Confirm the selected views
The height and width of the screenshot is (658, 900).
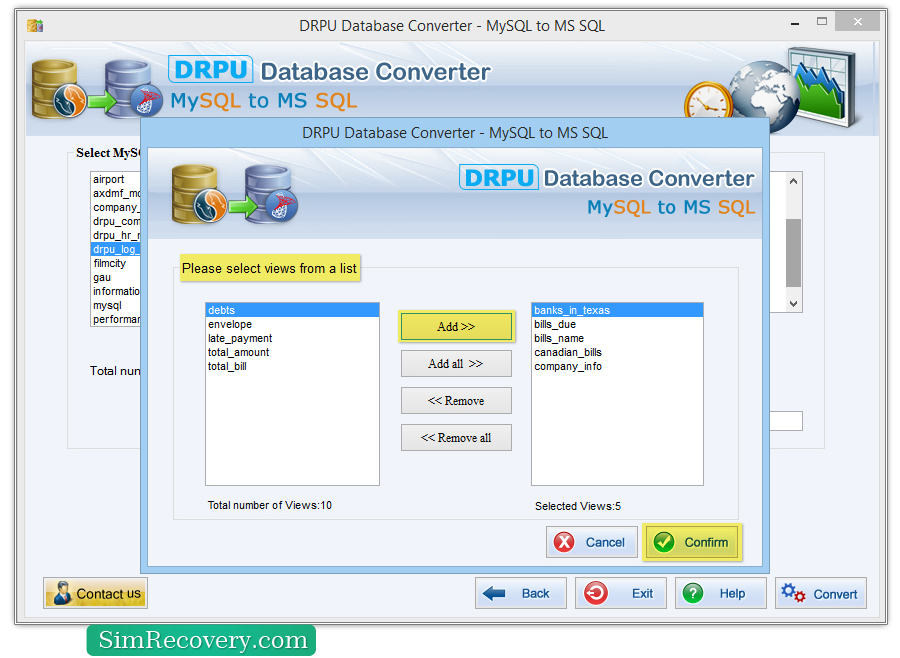pyautogui.click(x=692, y=542)
